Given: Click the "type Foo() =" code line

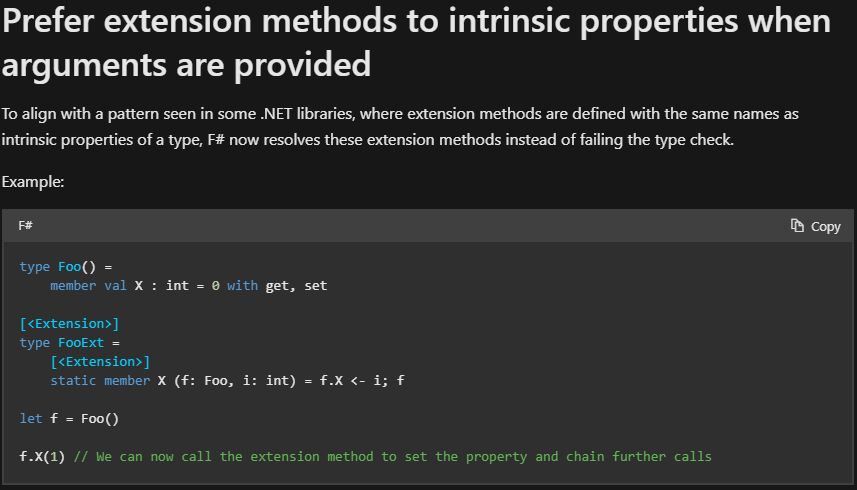Looking at the screenshot, I should [66, 267].
